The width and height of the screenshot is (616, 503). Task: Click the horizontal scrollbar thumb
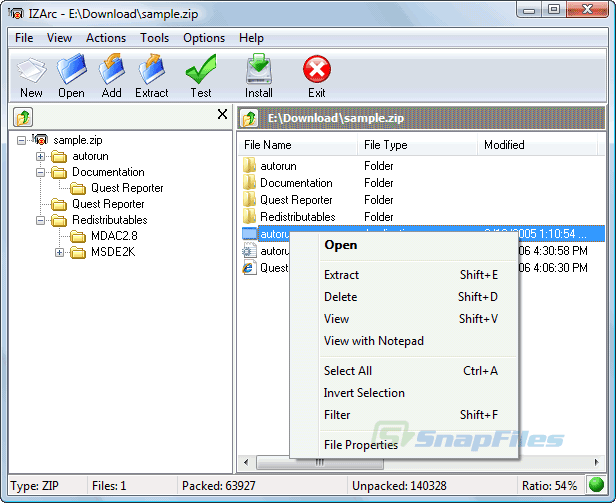(320, 463)
